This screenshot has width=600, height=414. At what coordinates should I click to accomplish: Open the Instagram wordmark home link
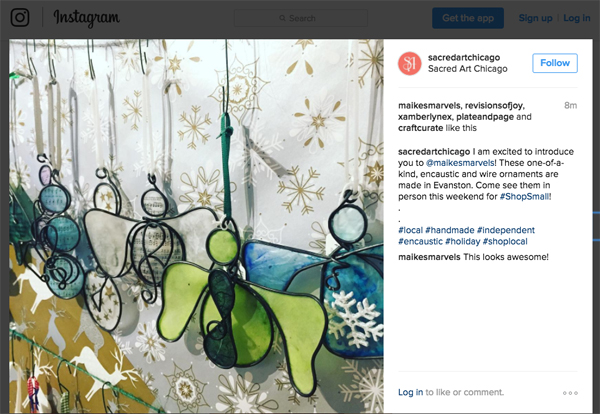(x=86, y=18)
